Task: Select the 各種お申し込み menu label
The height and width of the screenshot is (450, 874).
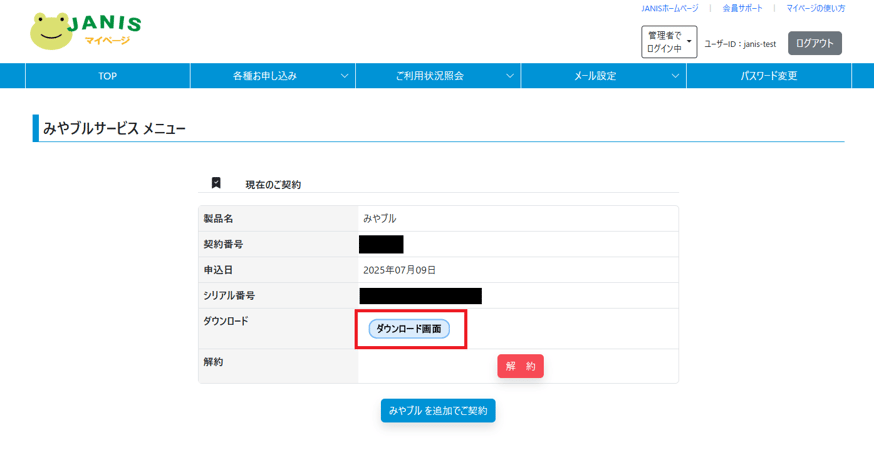Action: pyautogui.click(x=265, y=76)
